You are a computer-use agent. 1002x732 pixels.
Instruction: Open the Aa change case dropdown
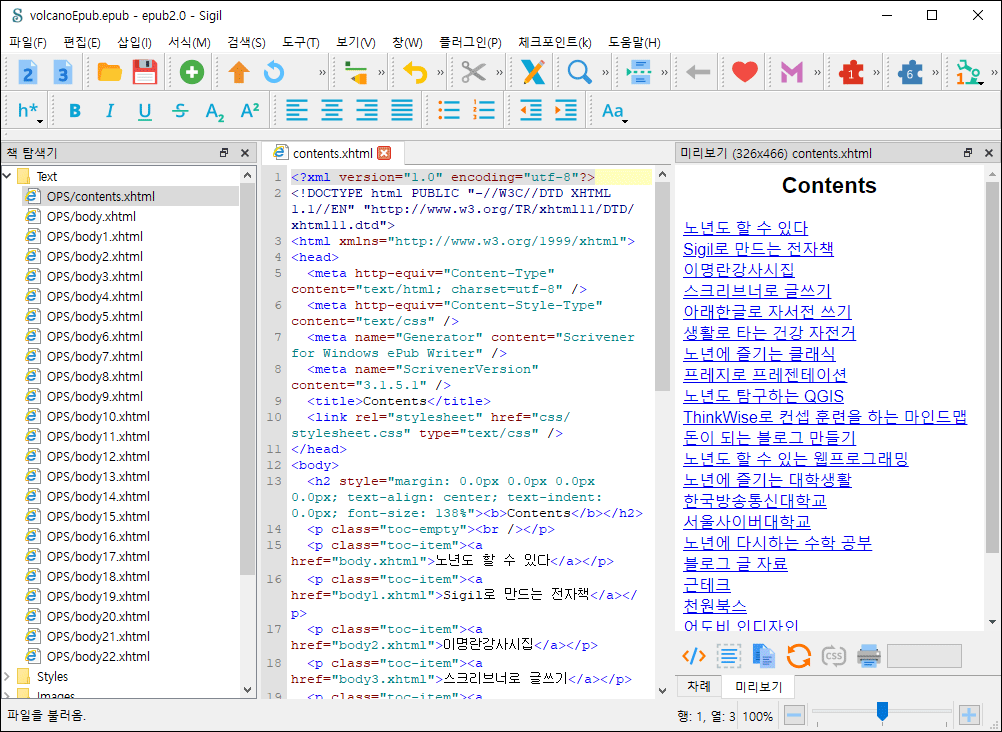pyautogui.click(x=614, y=111)
